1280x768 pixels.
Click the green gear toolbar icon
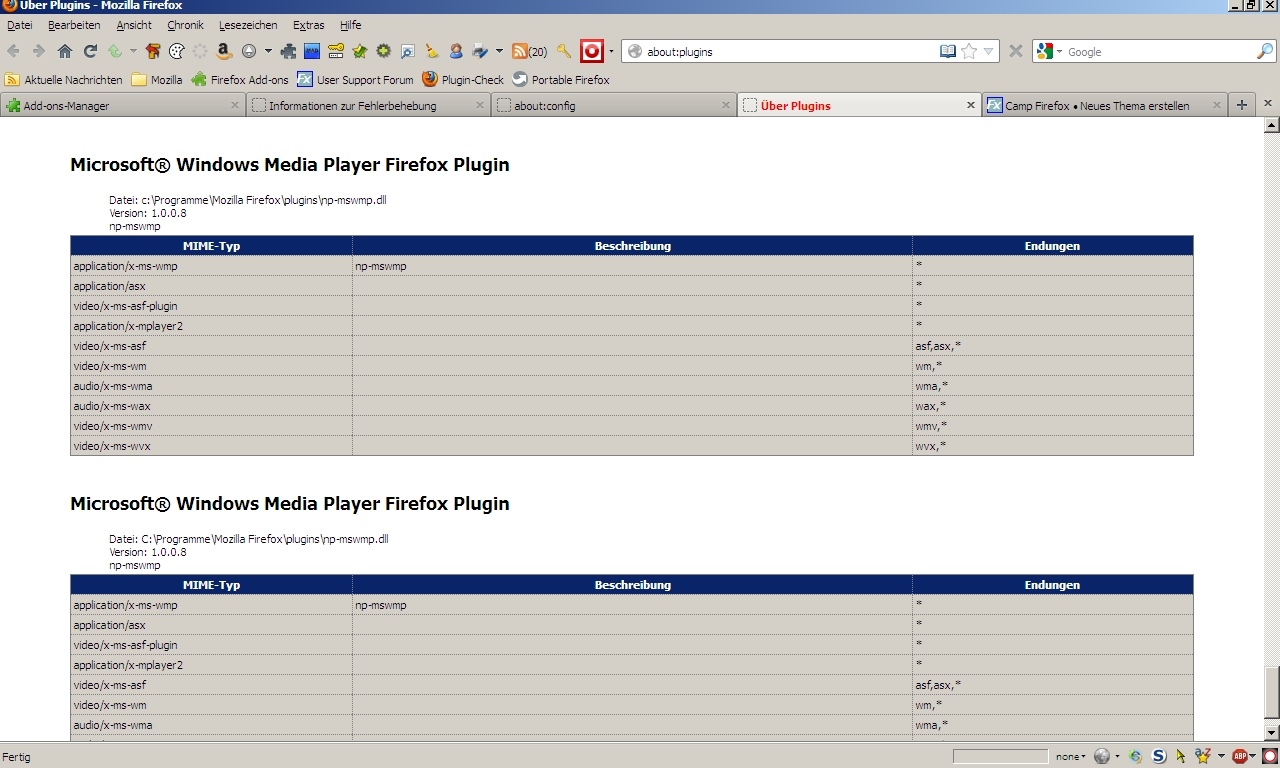click(x=383, y=51)
